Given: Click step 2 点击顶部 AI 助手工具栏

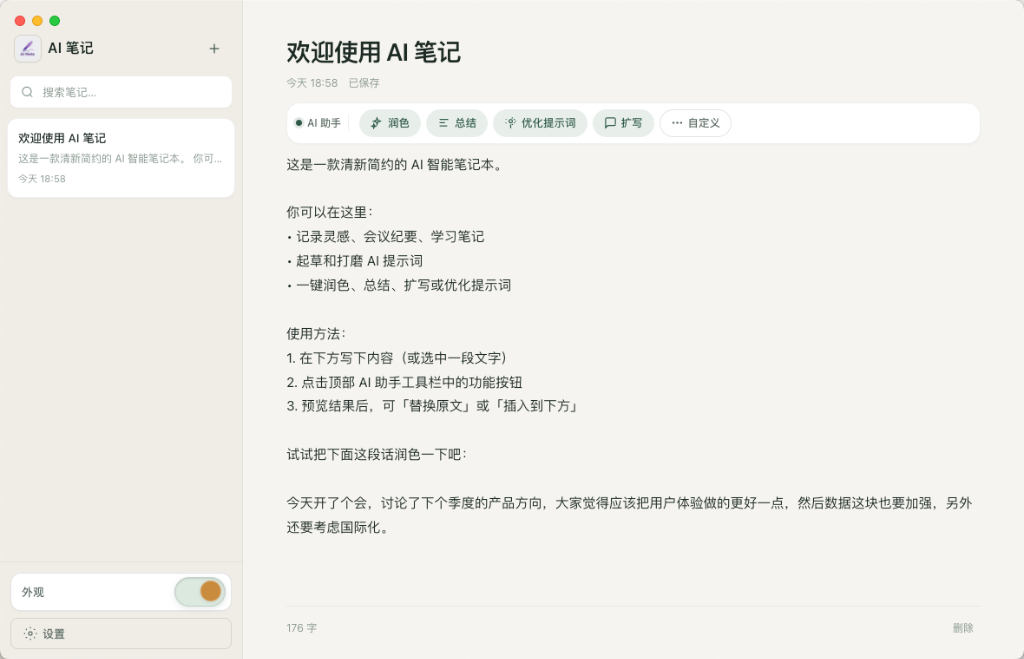Looking at the screenshot, I should pos(404,382).
